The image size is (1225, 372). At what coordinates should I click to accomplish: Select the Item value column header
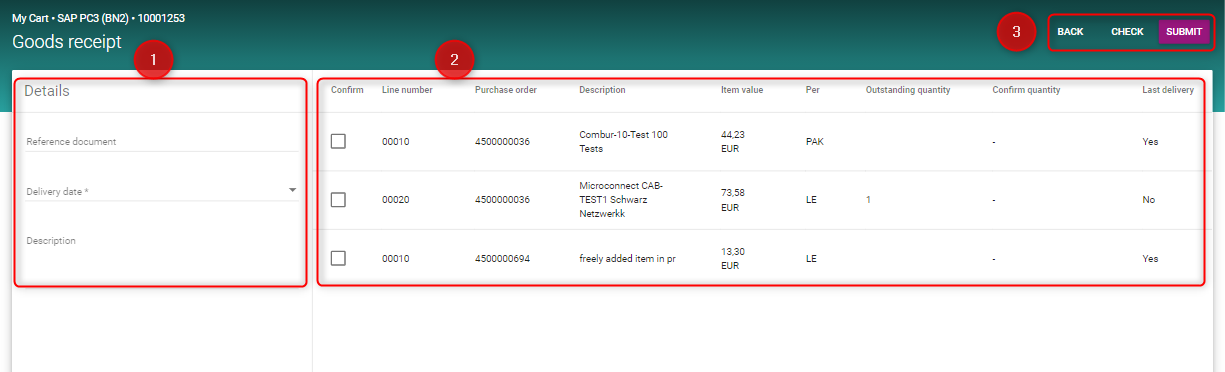(742, 90)
